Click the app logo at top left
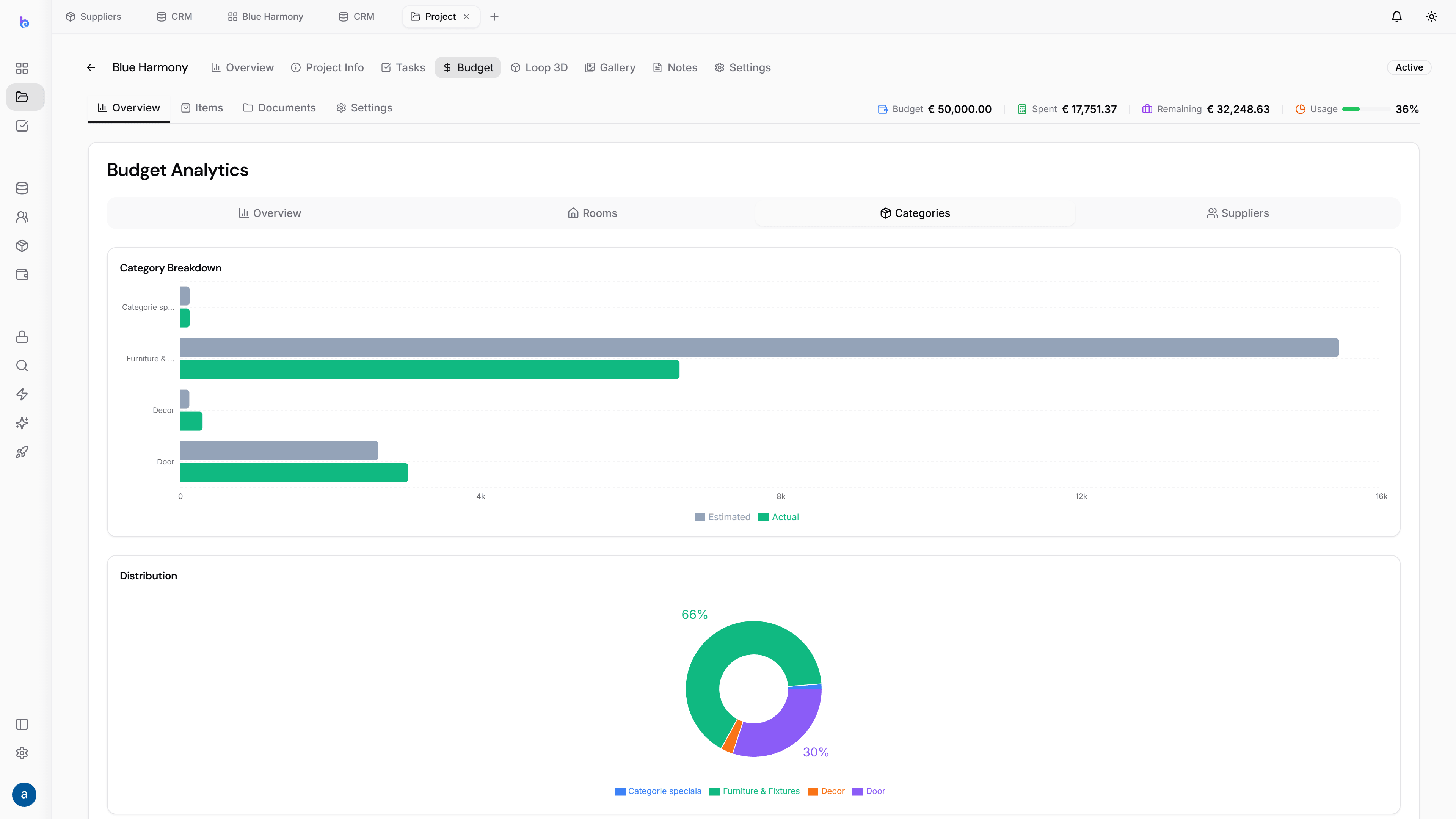The image size is (1456, 819). [24, 23]
